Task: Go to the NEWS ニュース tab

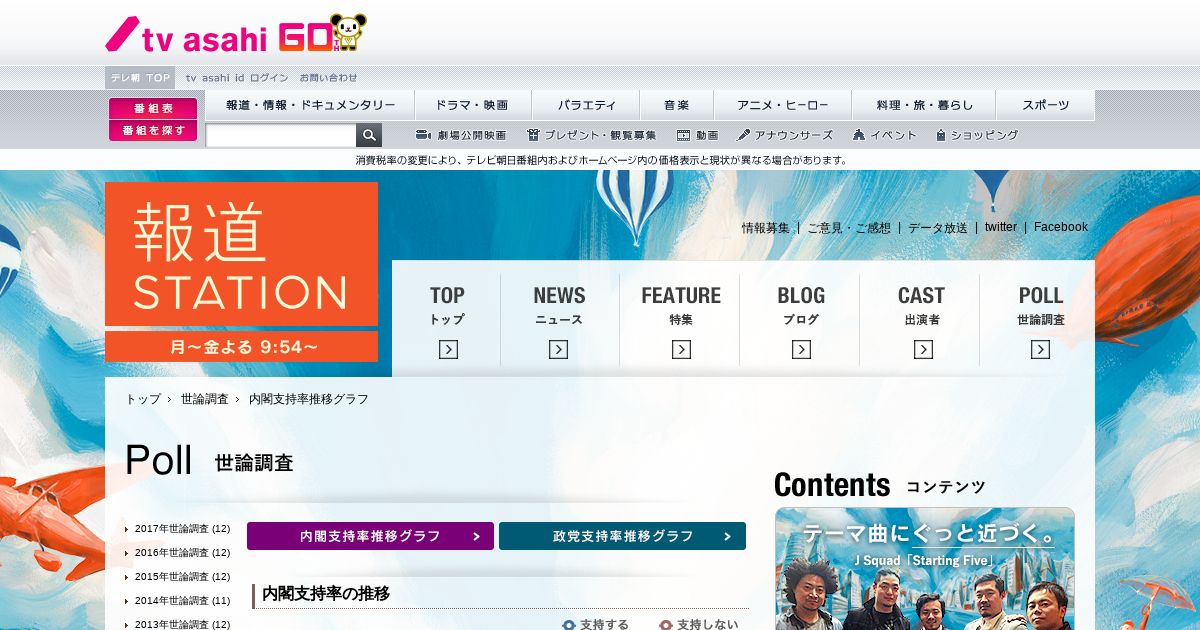Action: 559,320
